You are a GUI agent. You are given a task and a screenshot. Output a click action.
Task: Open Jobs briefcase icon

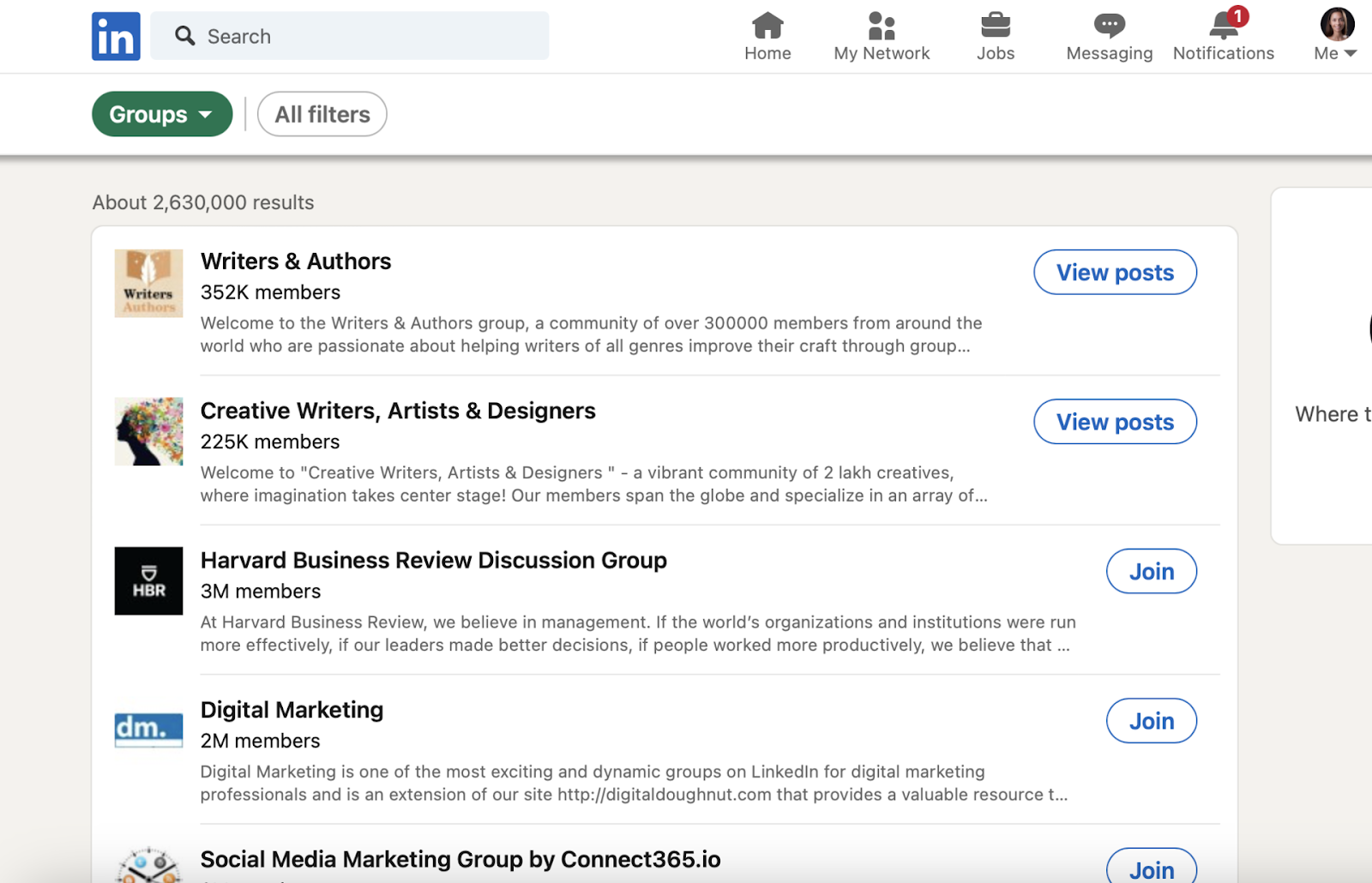(x=996, y=26)
